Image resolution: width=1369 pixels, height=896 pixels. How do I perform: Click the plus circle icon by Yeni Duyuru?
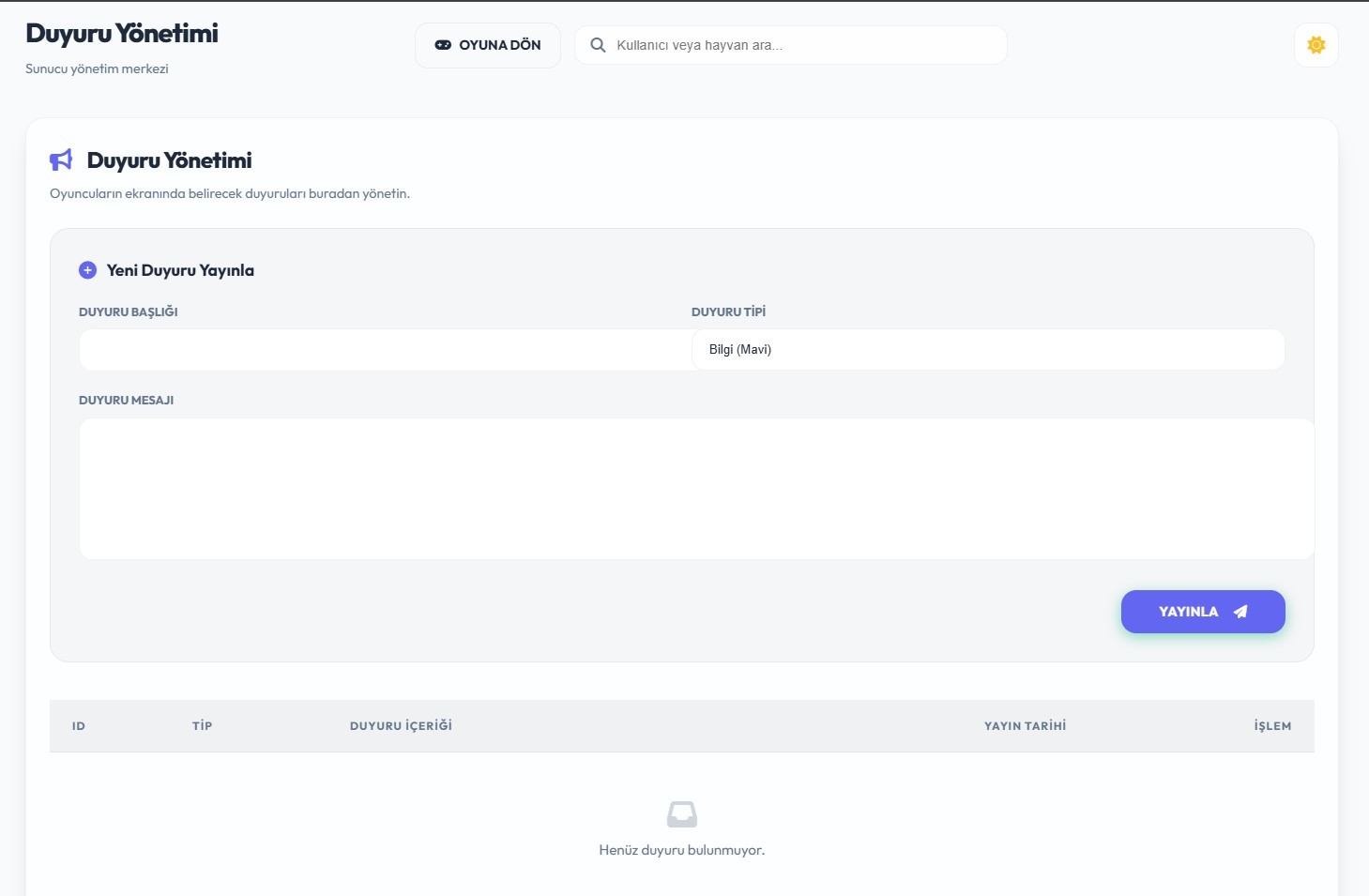pyautogui.click(x=87, y=270)
